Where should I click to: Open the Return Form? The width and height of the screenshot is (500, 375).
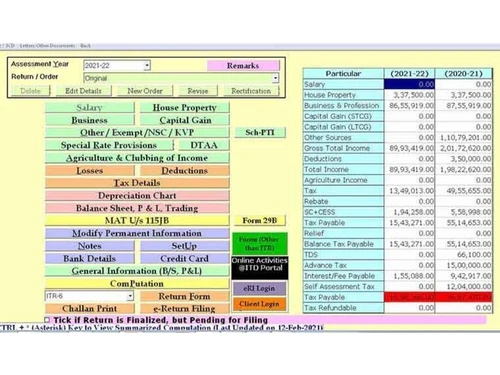click(185, 296)
